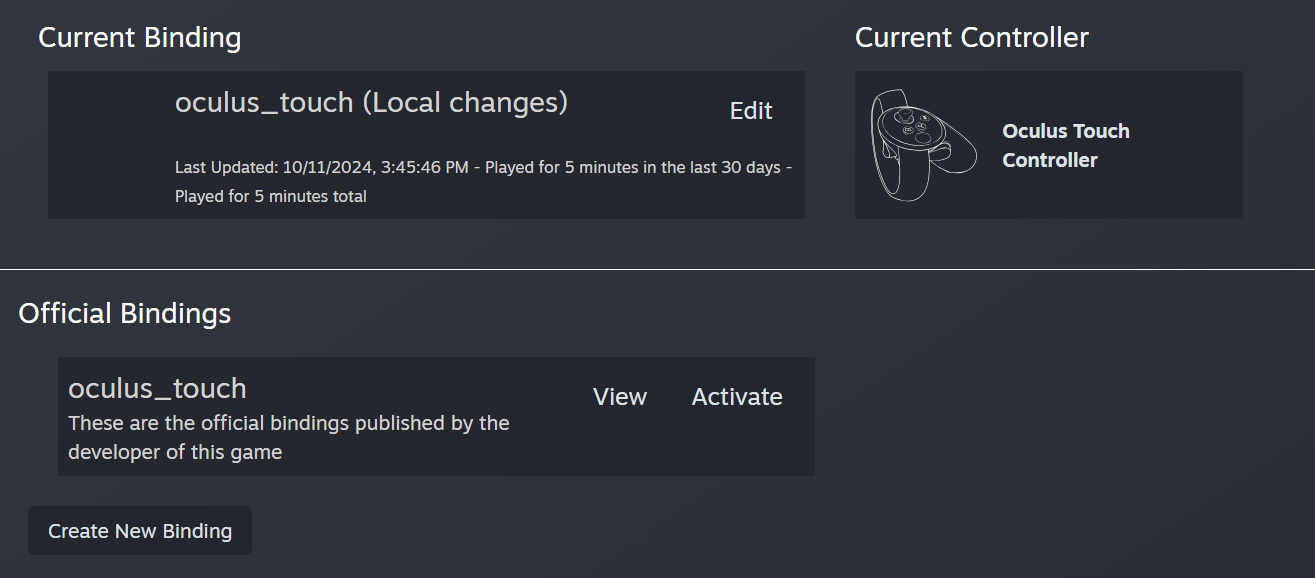
Task: Click the current oculus_touch (Local changes) entry
Action: (x=371, y=102)
